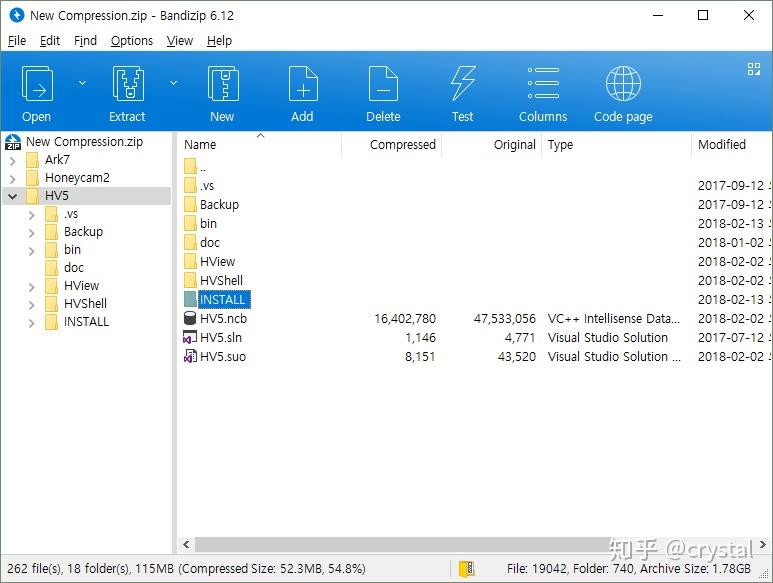Expand the HView subfolder in tree
The image size is (773, 583).
tap(32, 287)
